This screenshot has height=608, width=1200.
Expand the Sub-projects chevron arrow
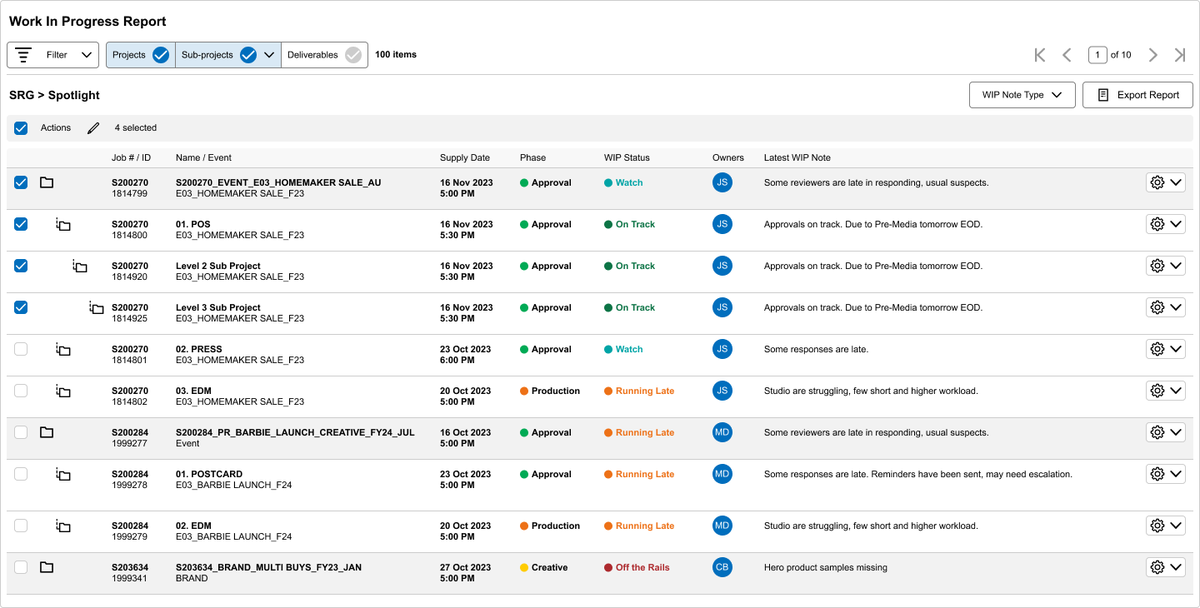[x=269, y=55]
